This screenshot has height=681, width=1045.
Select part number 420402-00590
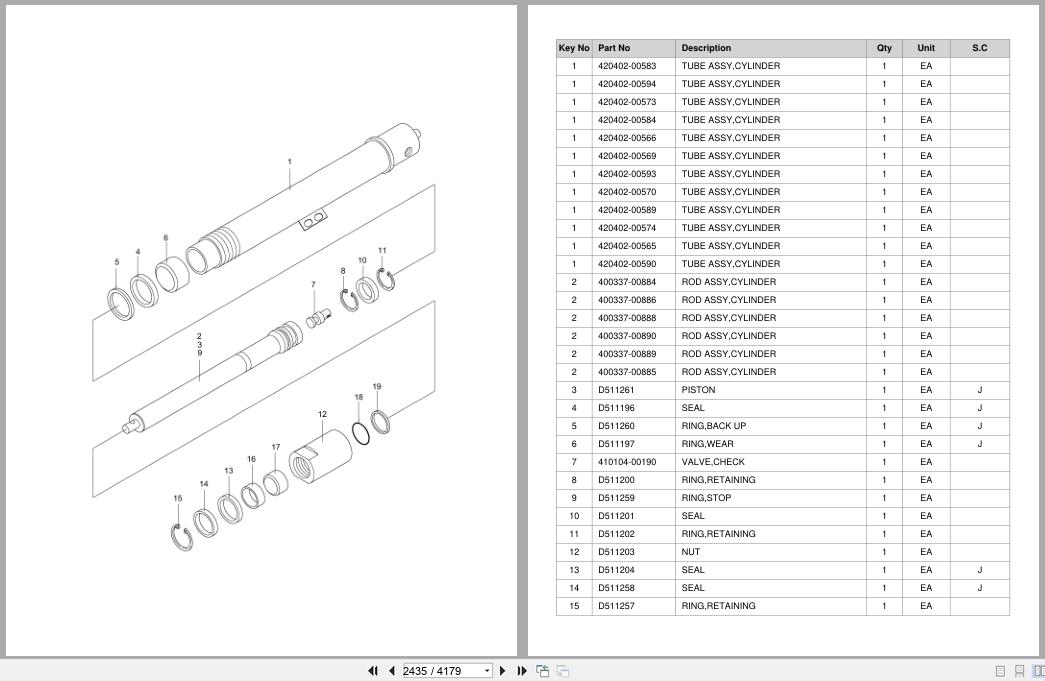click(x=626, y=264)
